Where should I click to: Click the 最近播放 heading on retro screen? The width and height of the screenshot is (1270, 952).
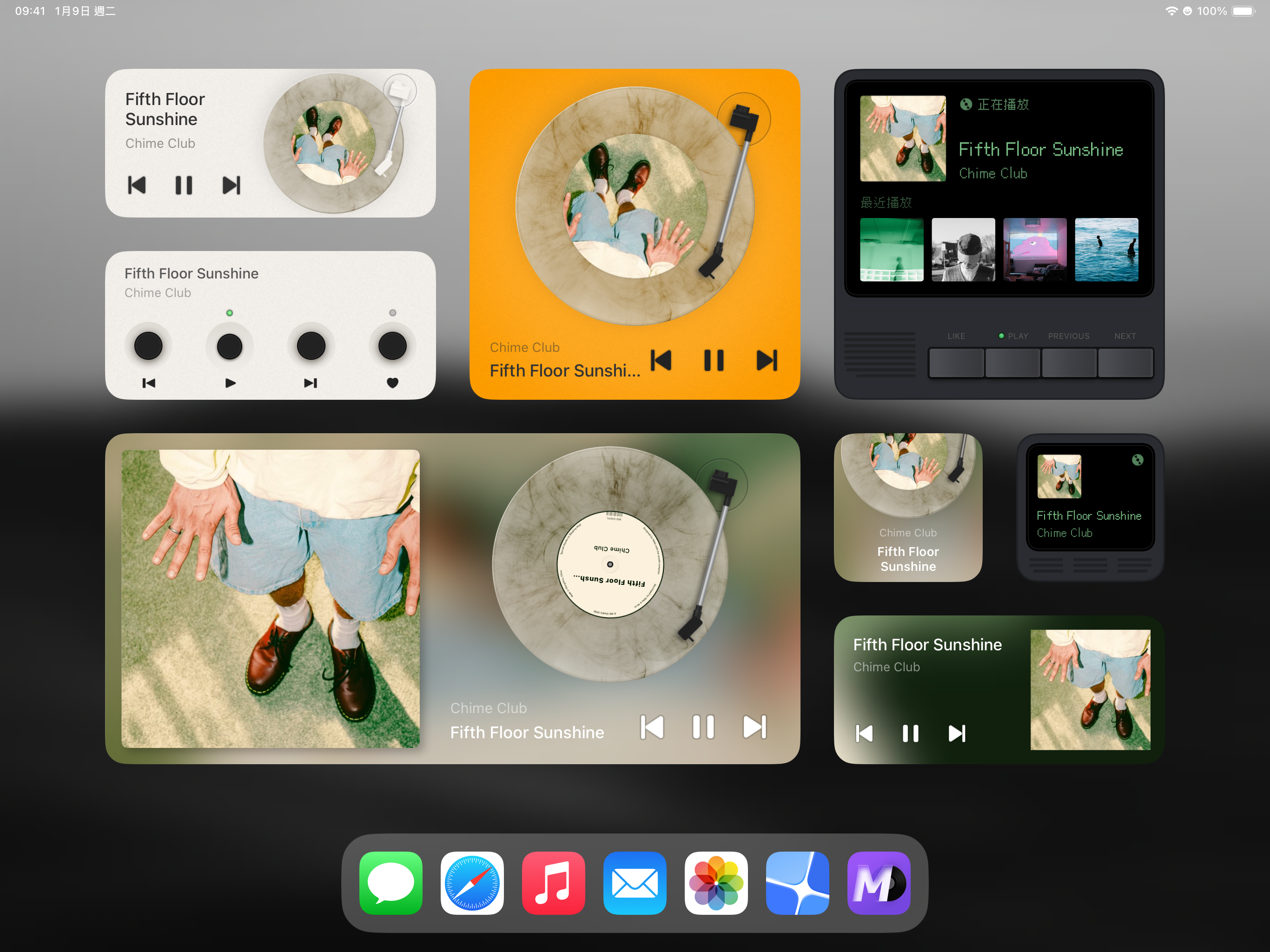tap(886, 202)
